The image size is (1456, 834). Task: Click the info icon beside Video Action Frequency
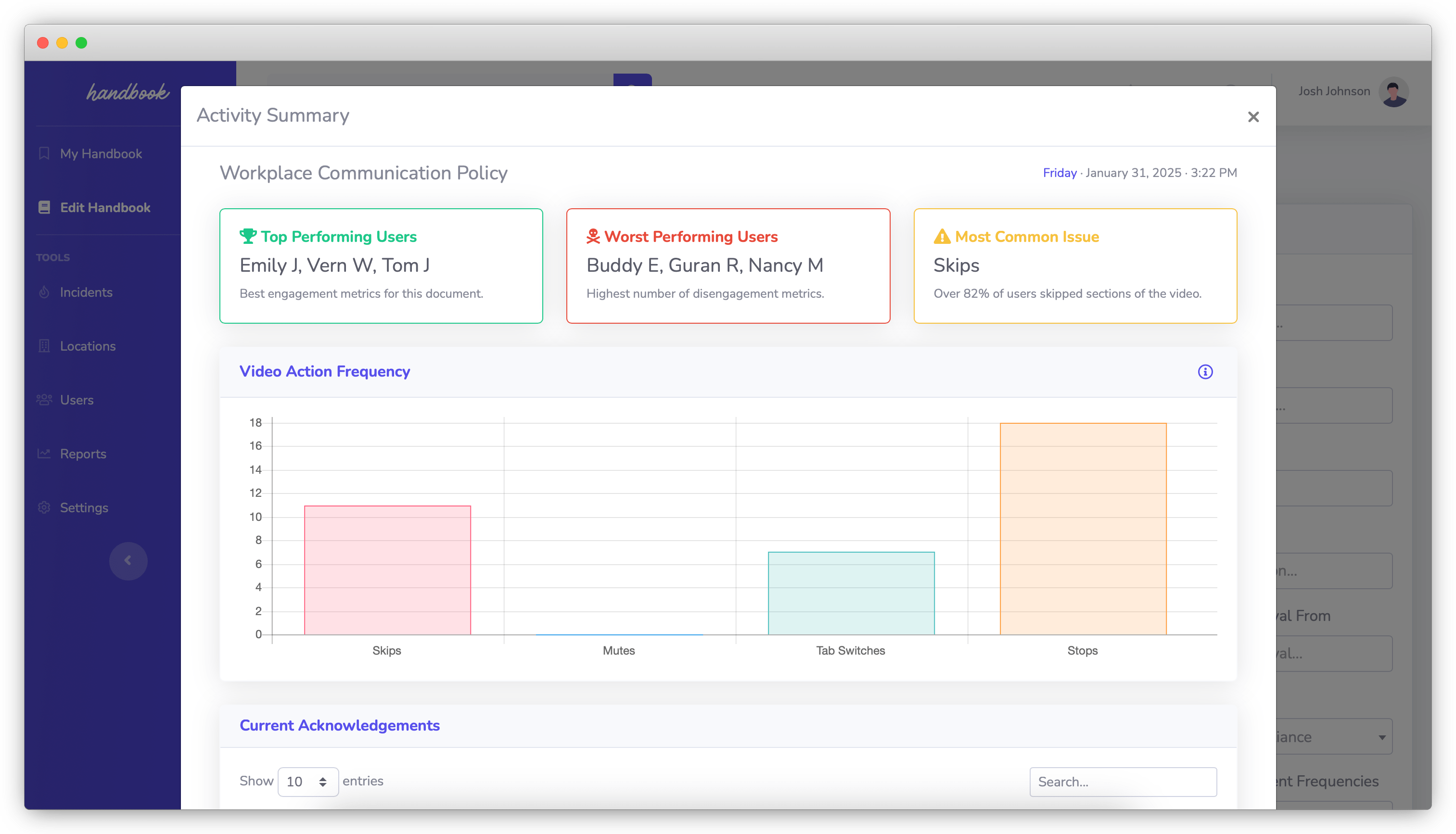pyautogui.click(x=1206, y=371)
